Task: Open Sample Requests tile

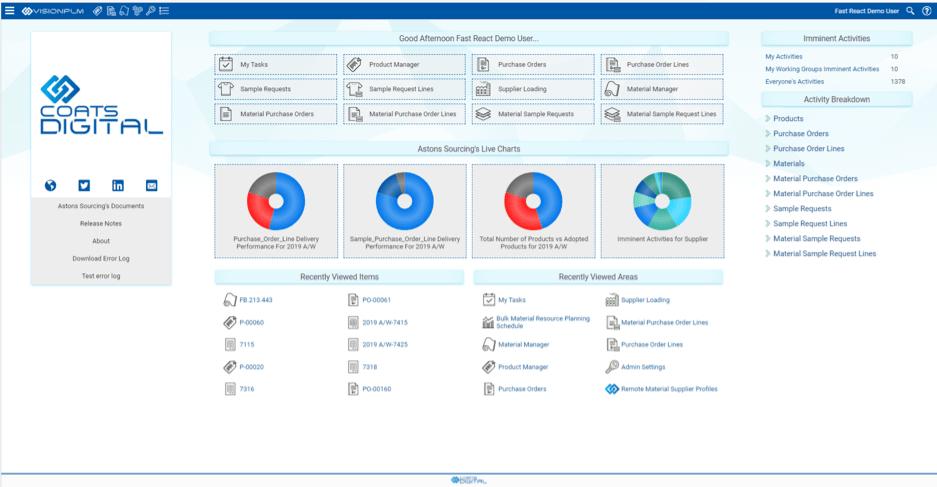Action: [275, 89]
